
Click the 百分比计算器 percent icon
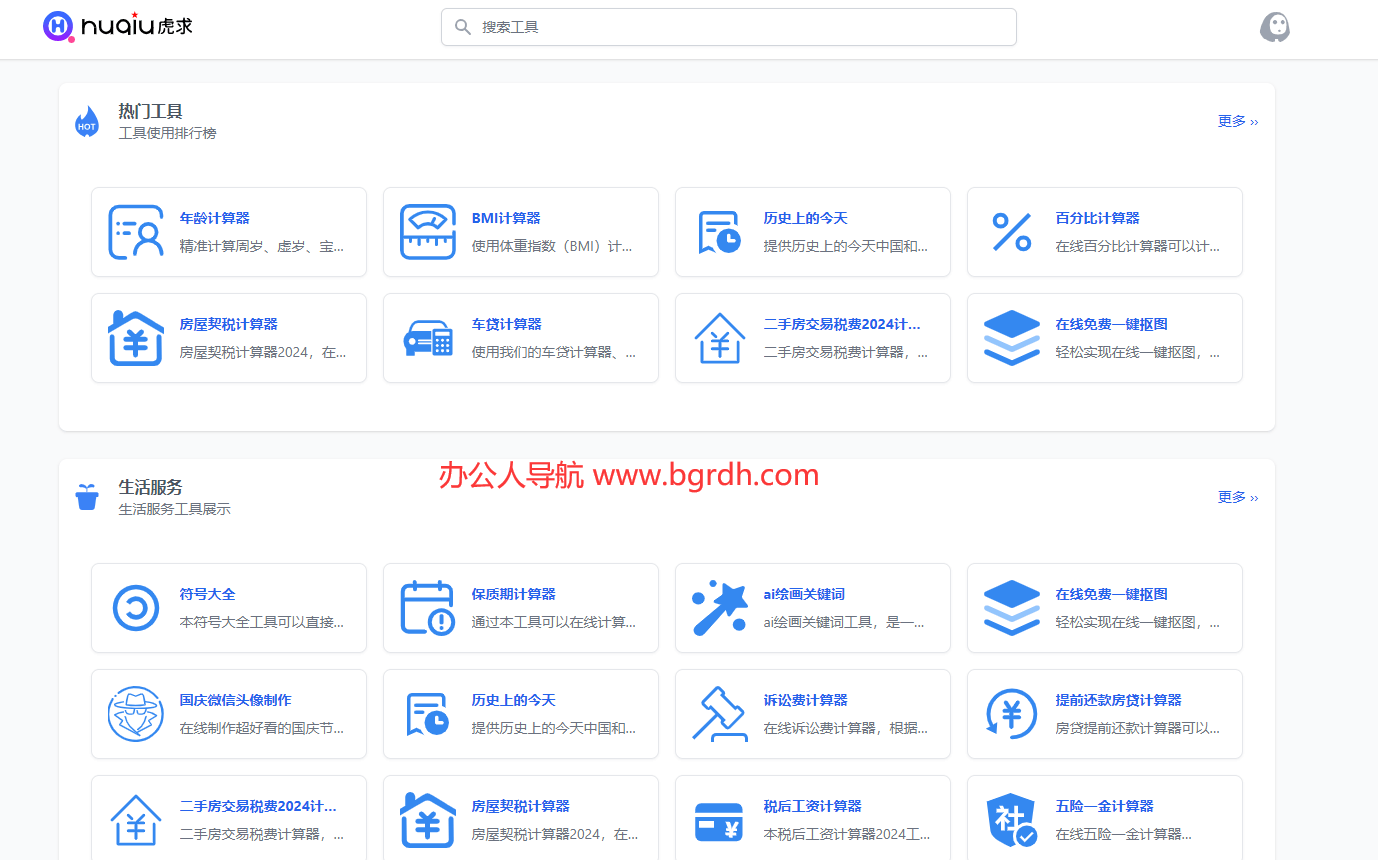click(1012, 231)
